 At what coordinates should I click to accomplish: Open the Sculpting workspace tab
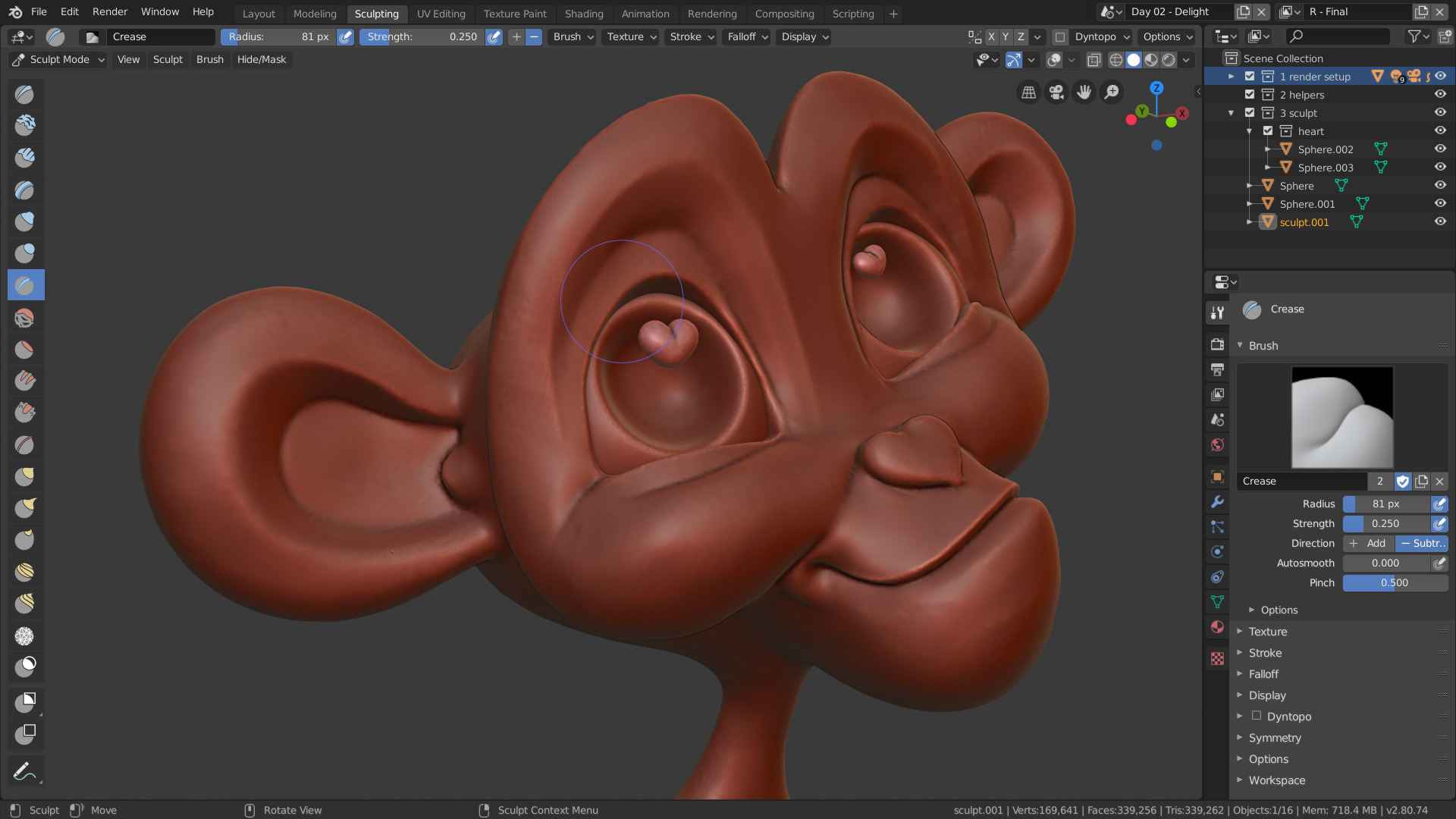[x=376, y=13]
